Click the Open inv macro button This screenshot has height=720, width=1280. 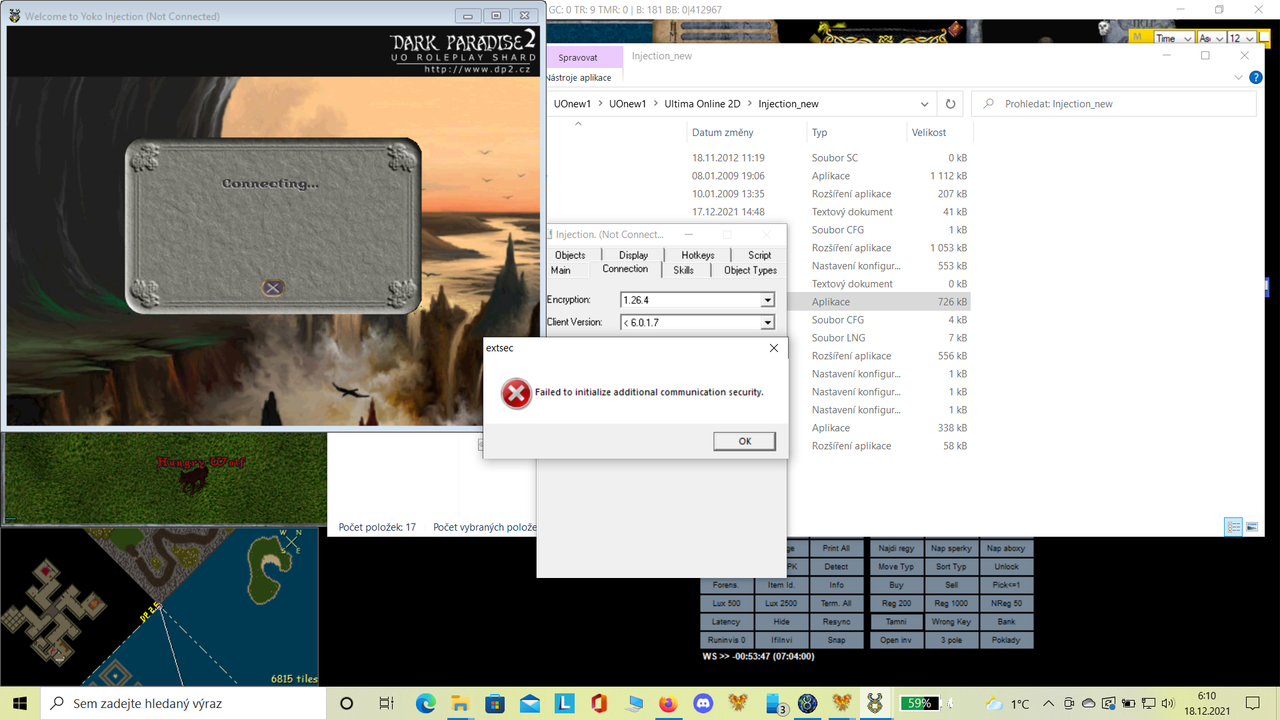pyautogui.click(x=896, y=640)
